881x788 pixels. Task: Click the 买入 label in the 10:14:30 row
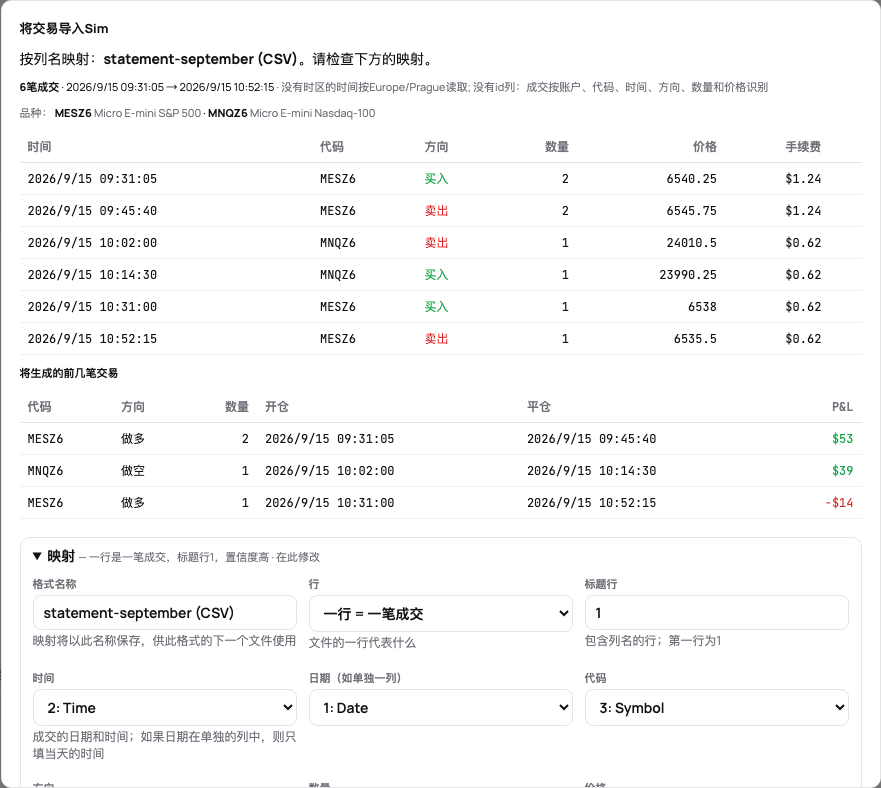click(x=436, y=275)
